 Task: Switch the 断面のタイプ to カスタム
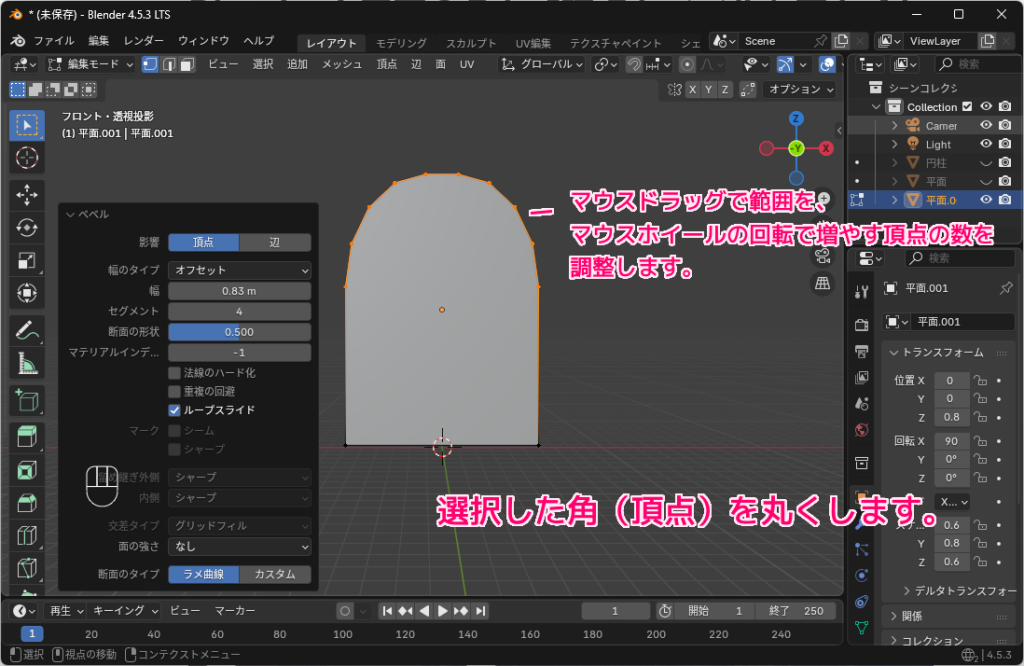point(276,573)
